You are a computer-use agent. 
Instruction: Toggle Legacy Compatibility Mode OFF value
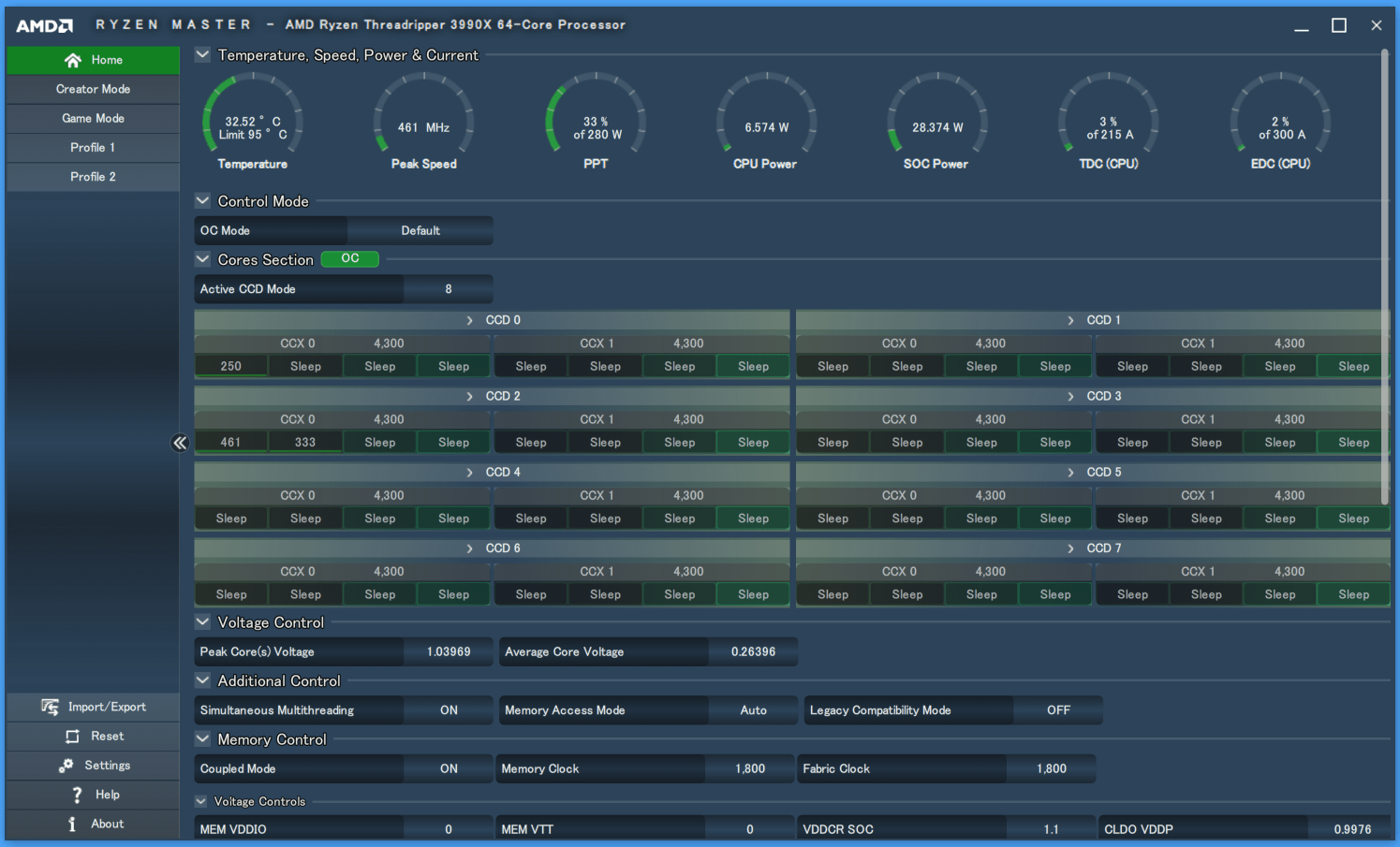[1058, 710]
